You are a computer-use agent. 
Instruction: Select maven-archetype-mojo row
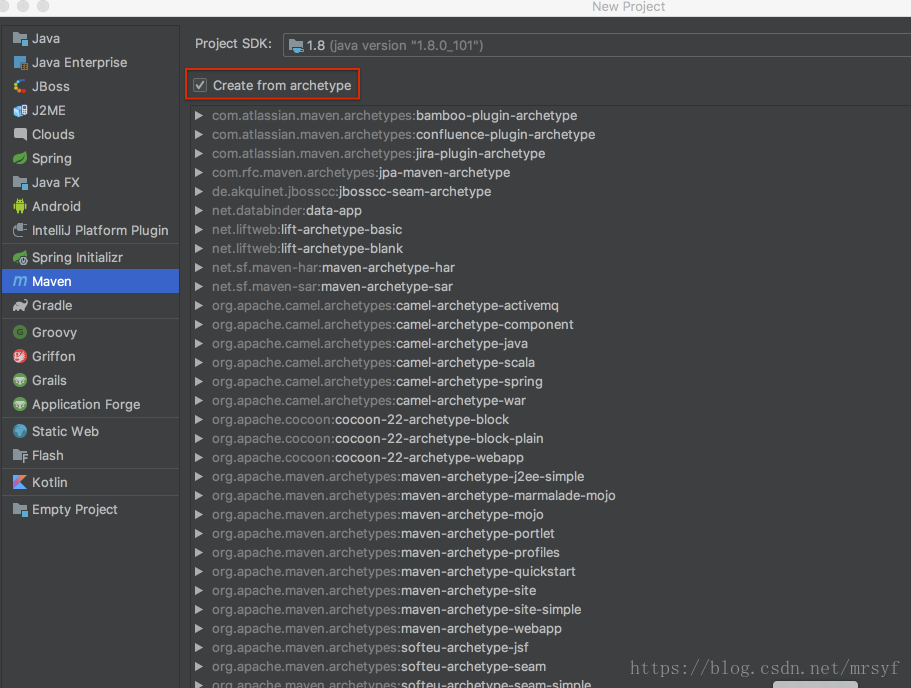pyautogui.click(x=550, y=515)
